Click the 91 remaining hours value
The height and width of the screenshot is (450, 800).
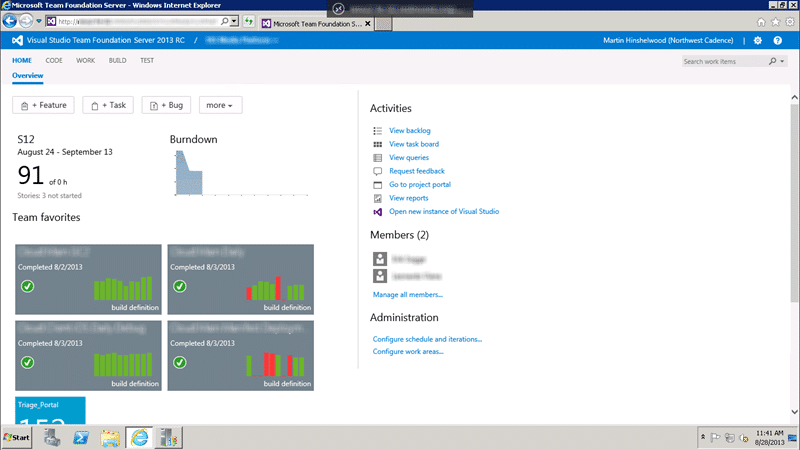pos(31,175)
